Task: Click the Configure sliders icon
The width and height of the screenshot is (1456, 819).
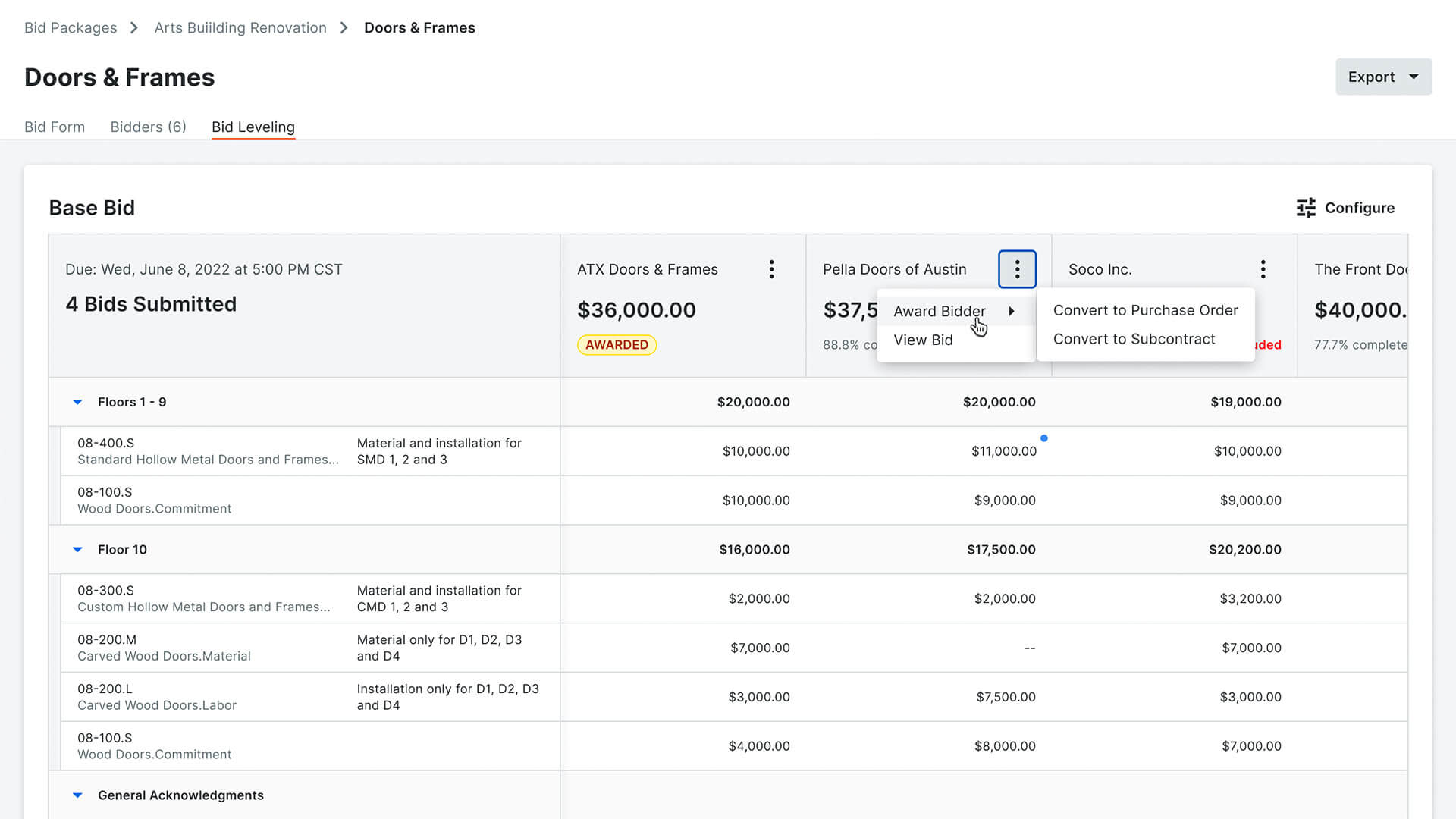Action: point(1306,208)
